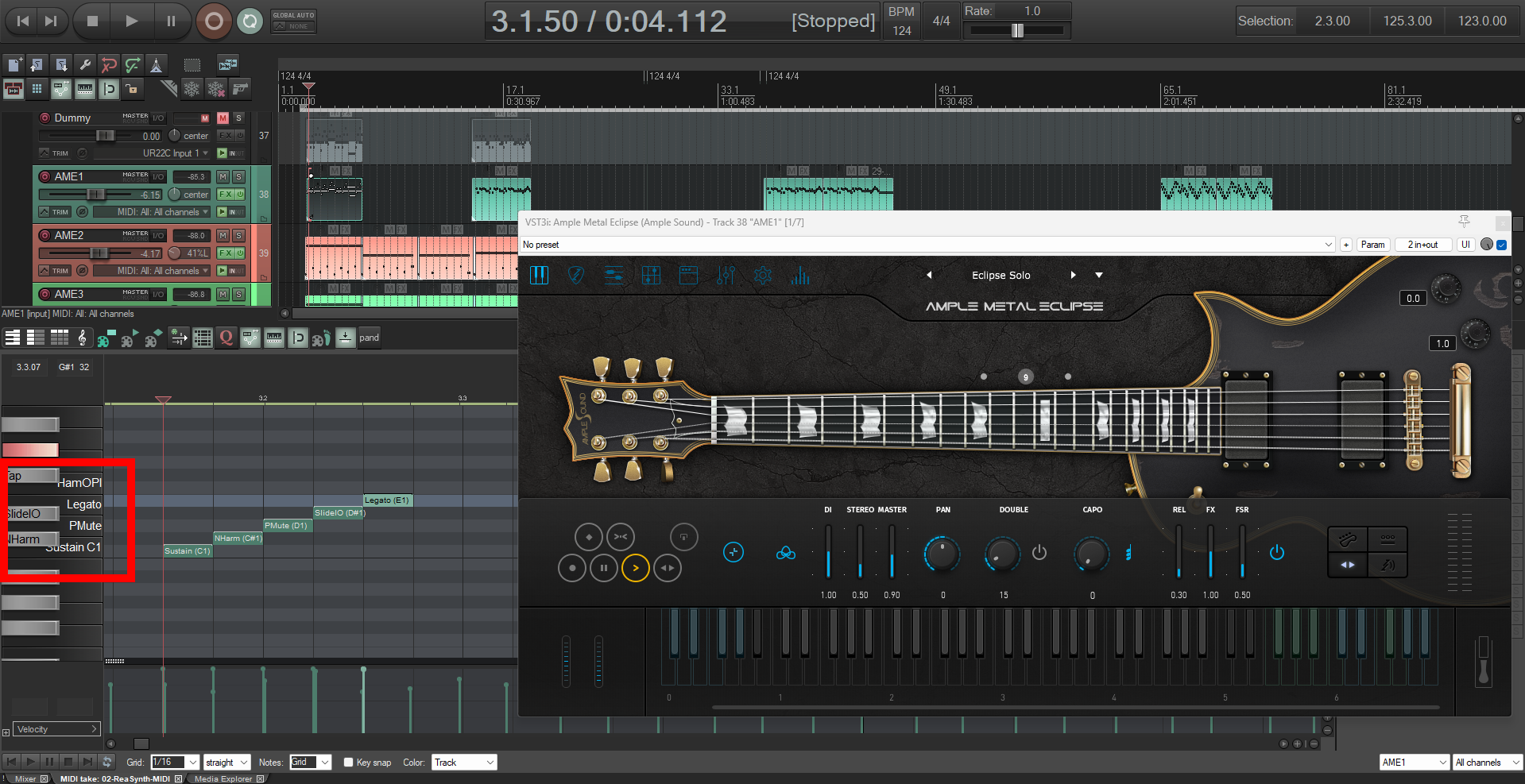Unmute the Dummy track
This screenshot has height=784, width=1525.
coord(223,118)
